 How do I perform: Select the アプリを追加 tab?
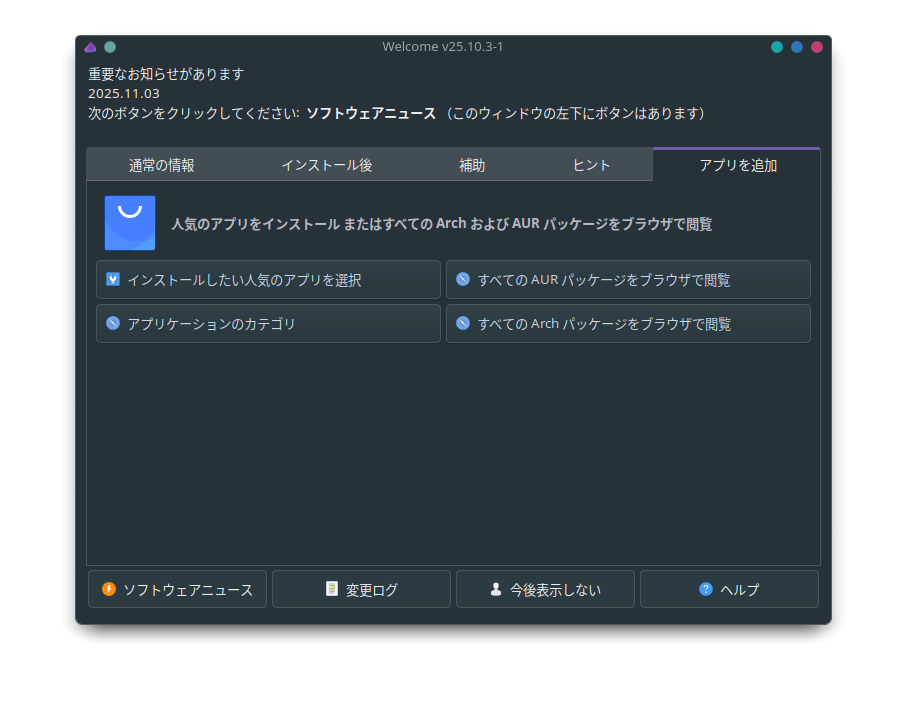pos(737,165)
